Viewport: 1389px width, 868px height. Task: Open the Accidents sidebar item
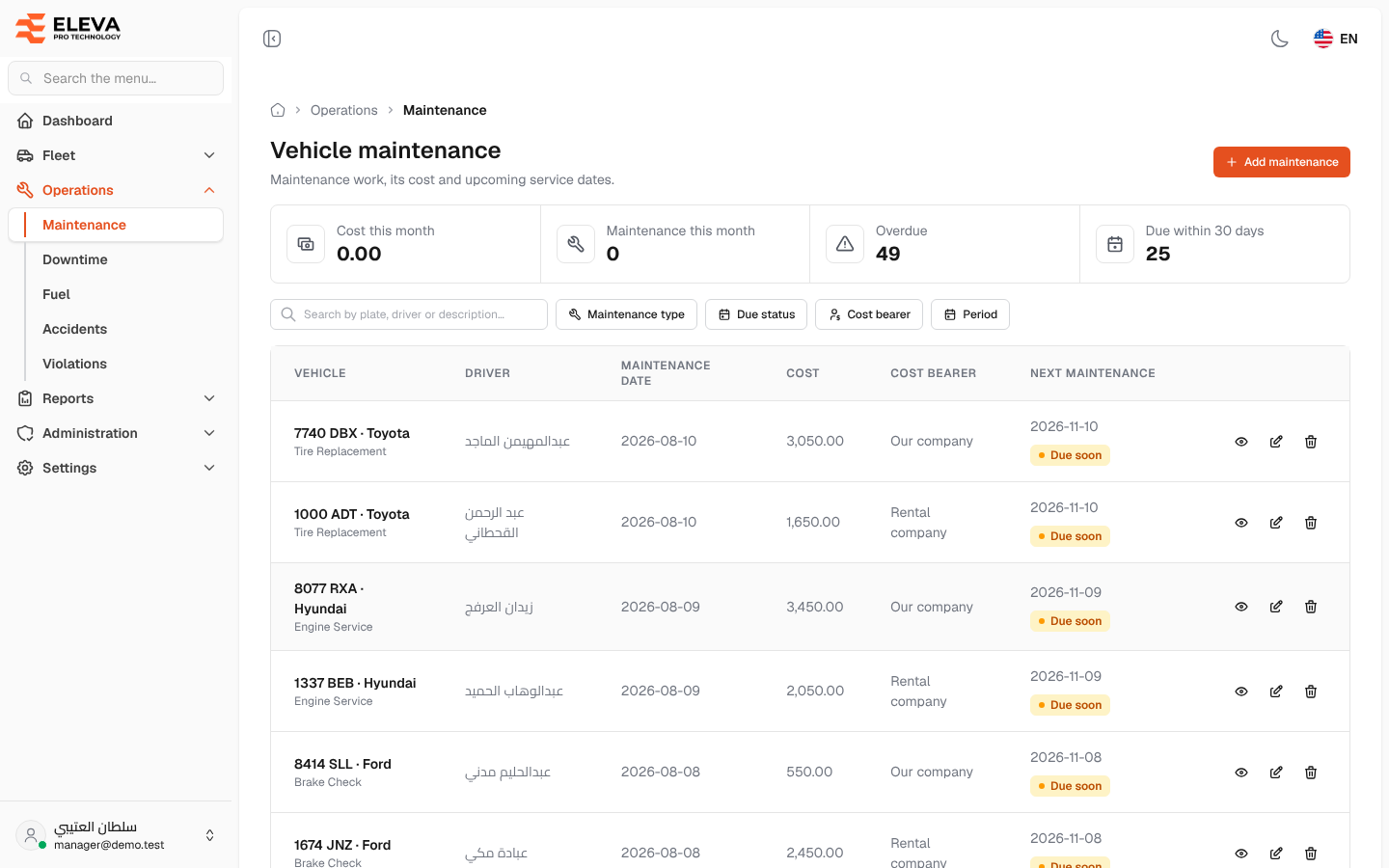point(75,329)
